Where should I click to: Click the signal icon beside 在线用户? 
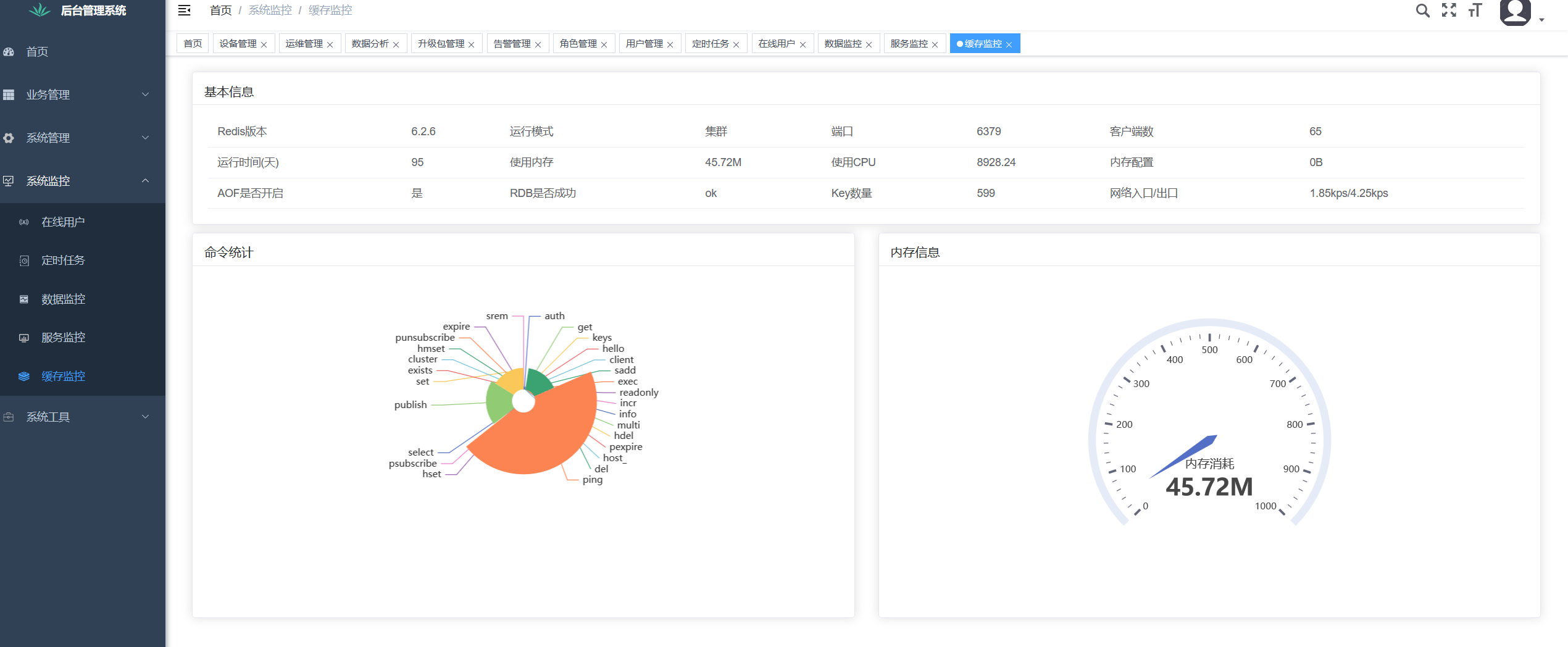[24, 222]
